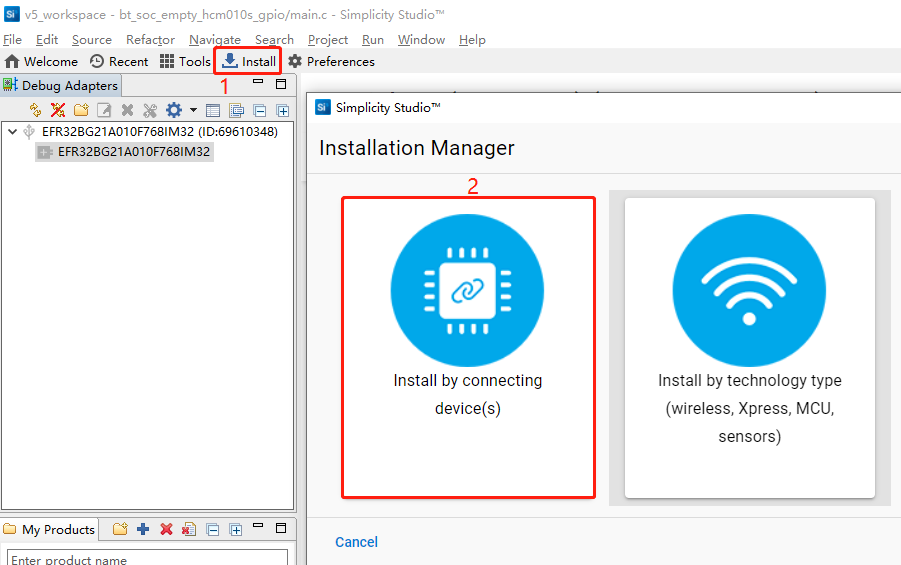Click the Install toolbar button
This screenshot has width=901, height=565.
click(x=249, y=61)
